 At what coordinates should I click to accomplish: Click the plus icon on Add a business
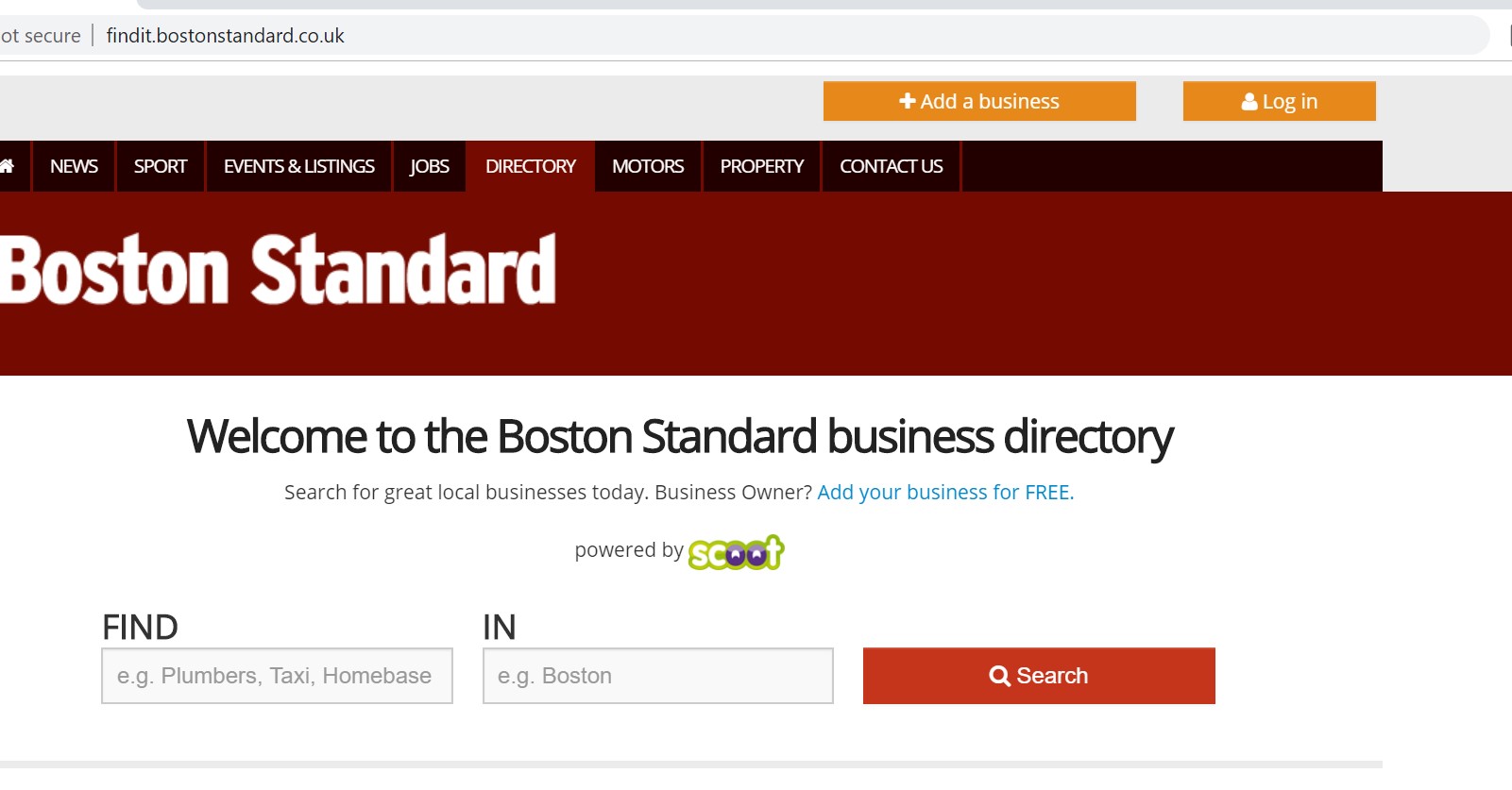coord(907,101)
